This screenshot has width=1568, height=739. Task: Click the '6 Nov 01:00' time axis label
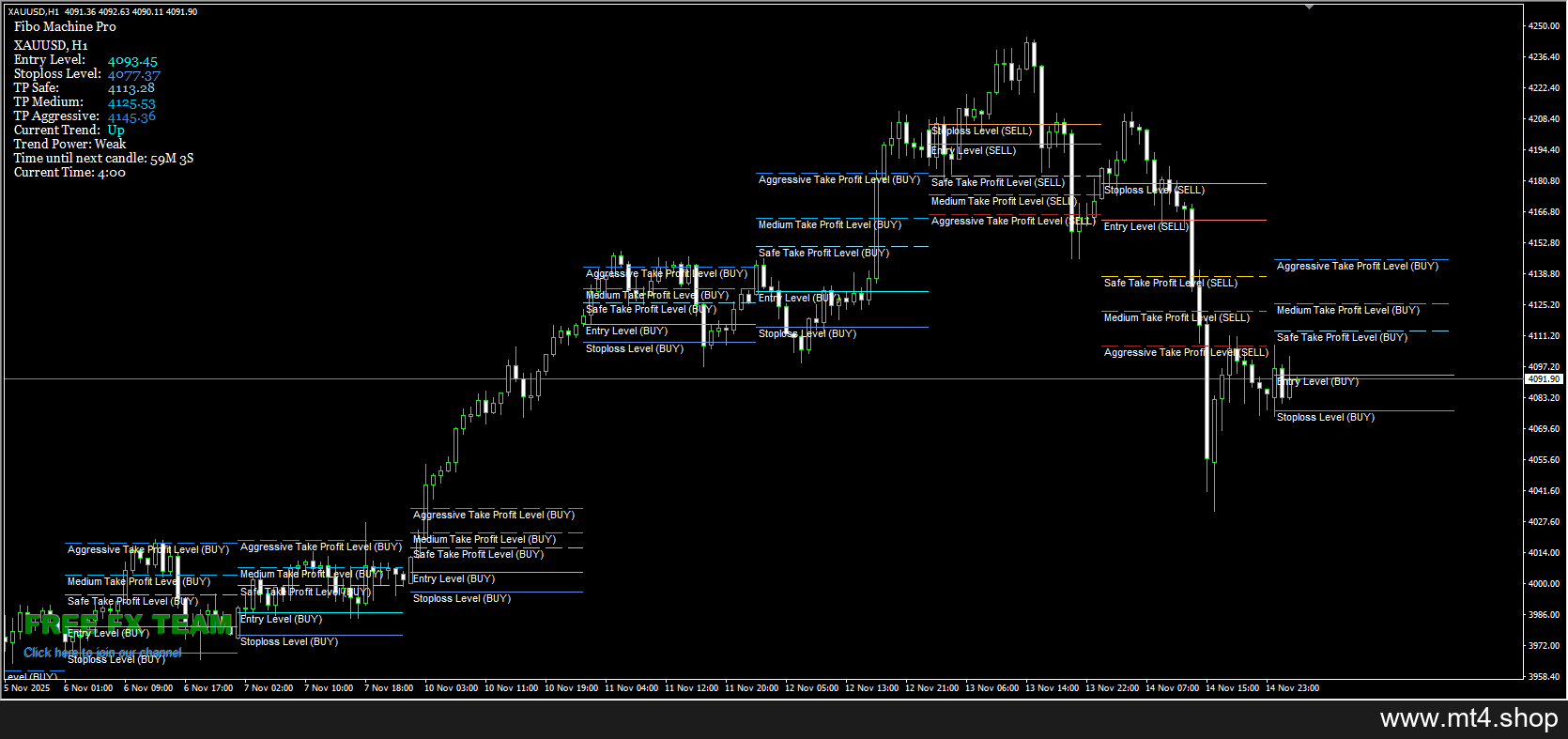click(x=88, y=688)
